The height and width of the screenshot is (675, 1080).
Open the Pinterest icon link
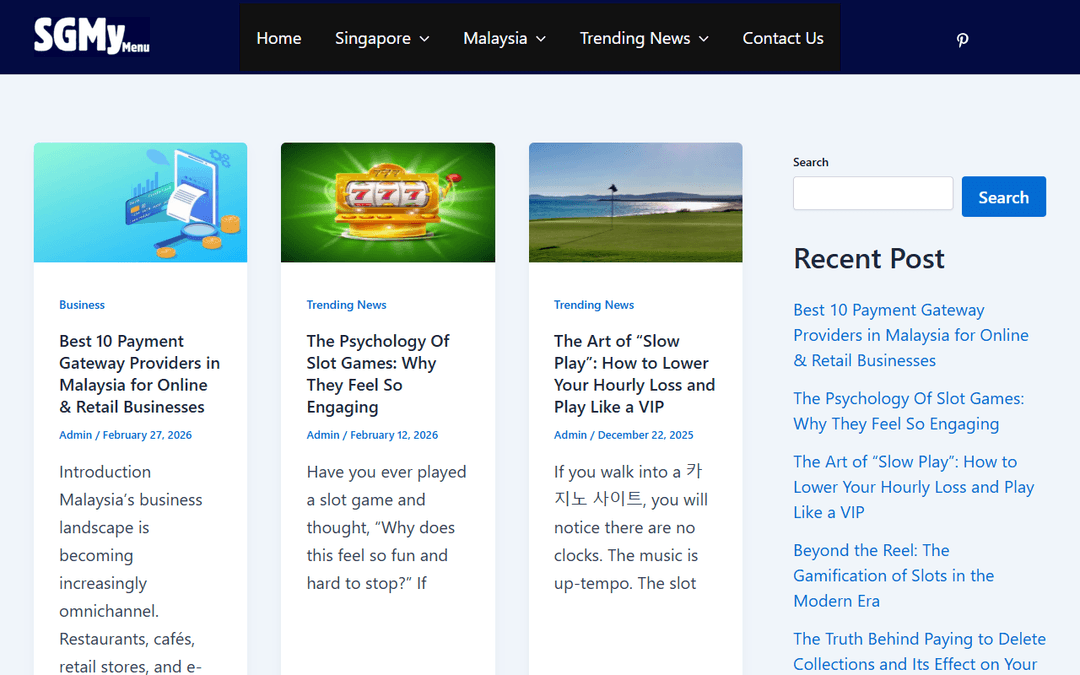pos(962,39)
